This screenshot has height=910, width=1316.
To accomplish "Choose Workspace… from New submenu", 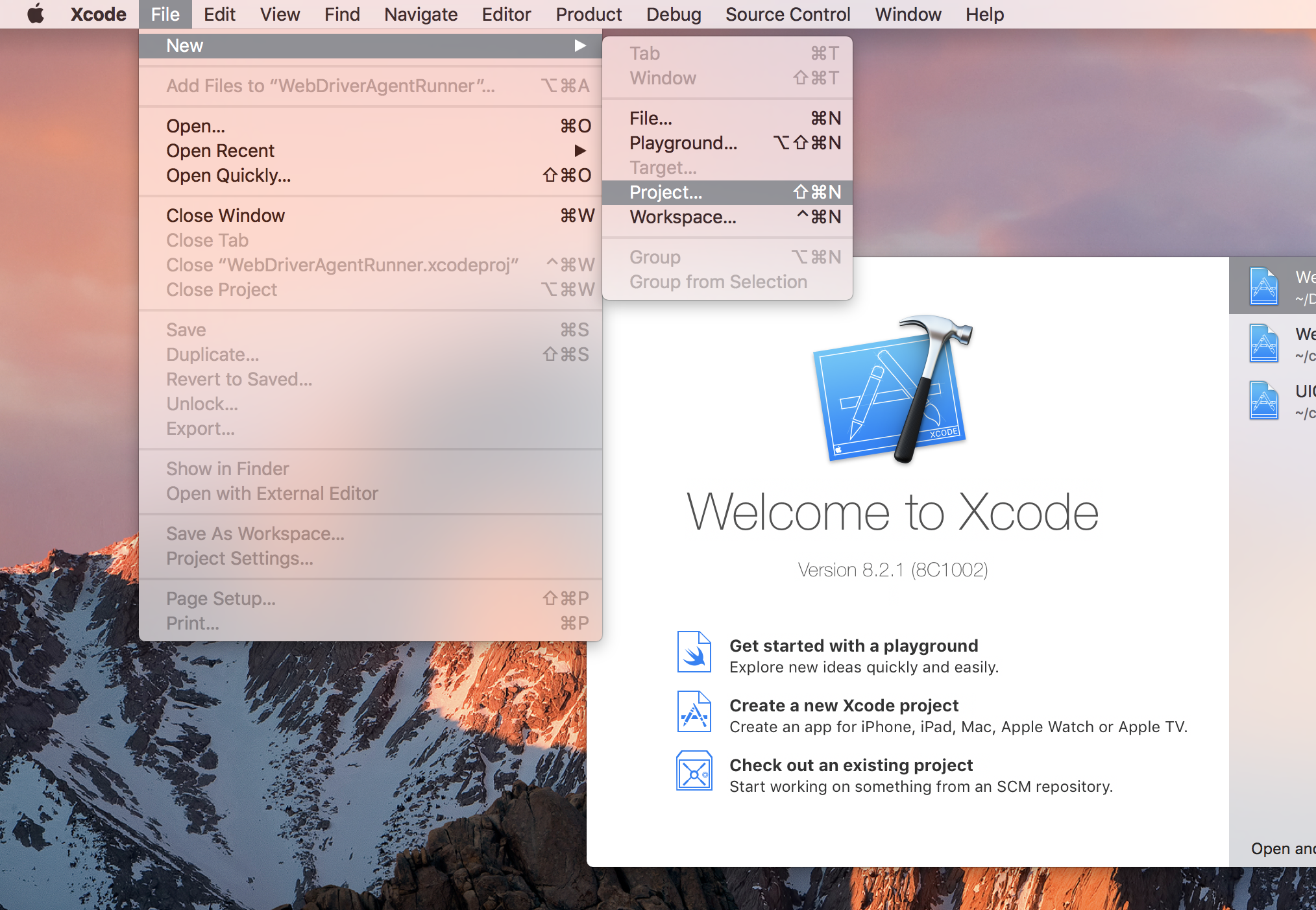I will 683,217.
